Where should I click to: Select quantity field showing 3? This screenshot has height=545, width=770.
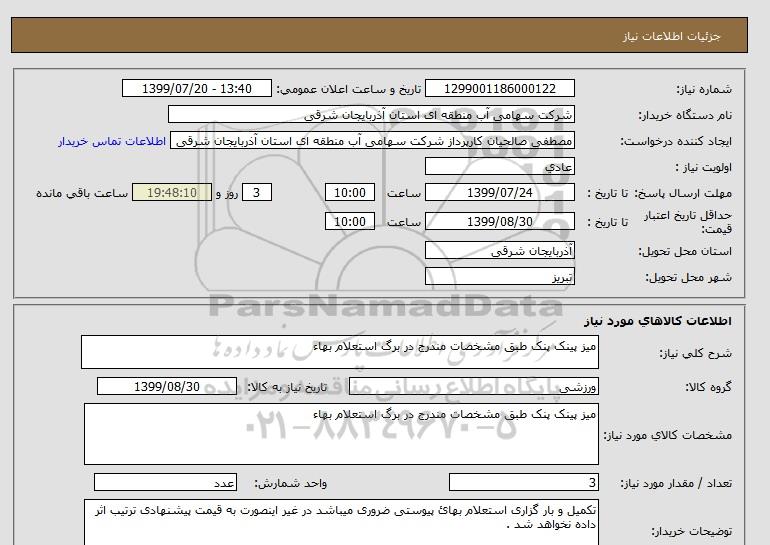[x=523, y=483]
